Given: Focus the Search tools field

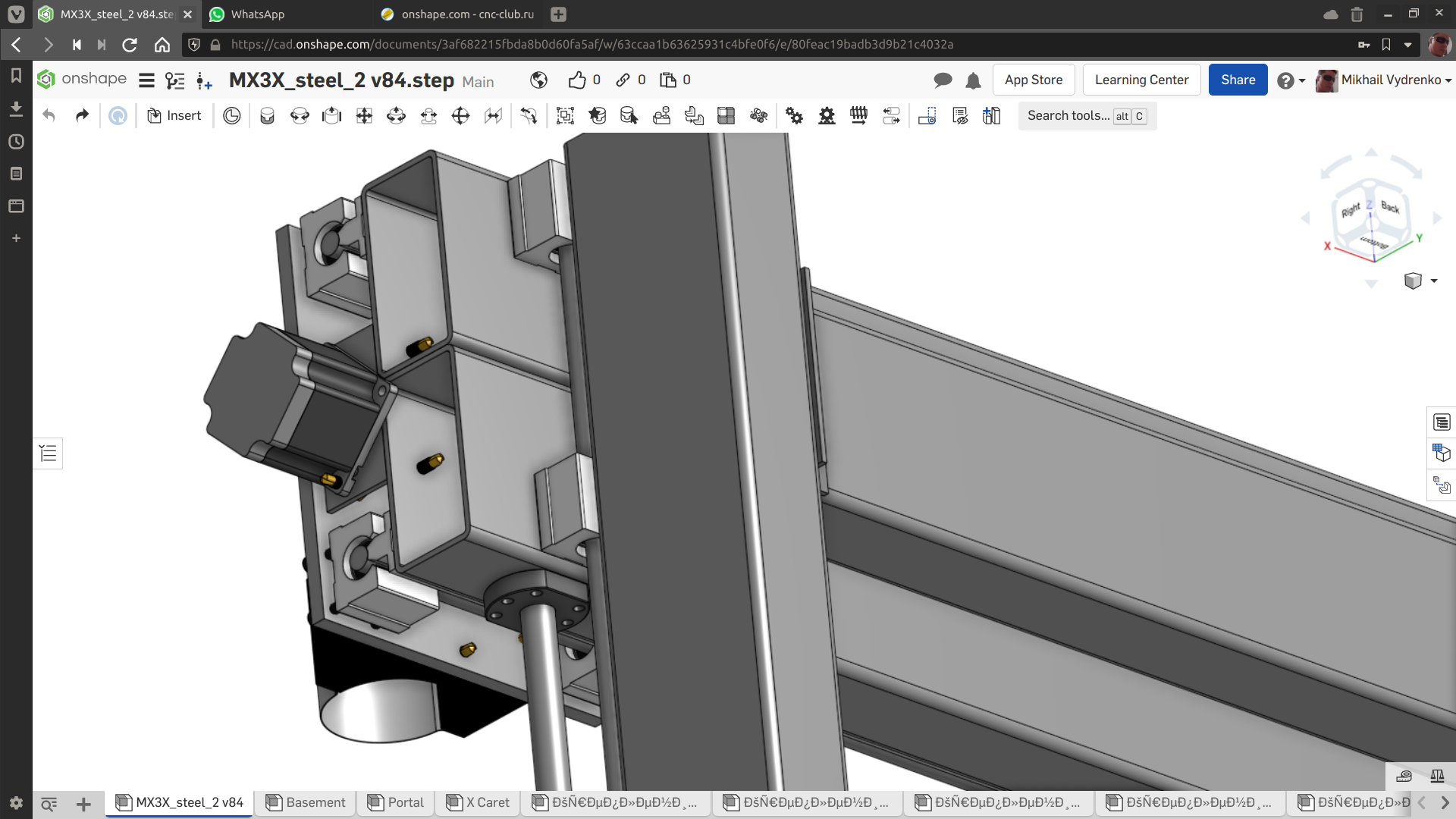Looking at the screenshot, I should 1068,116.
